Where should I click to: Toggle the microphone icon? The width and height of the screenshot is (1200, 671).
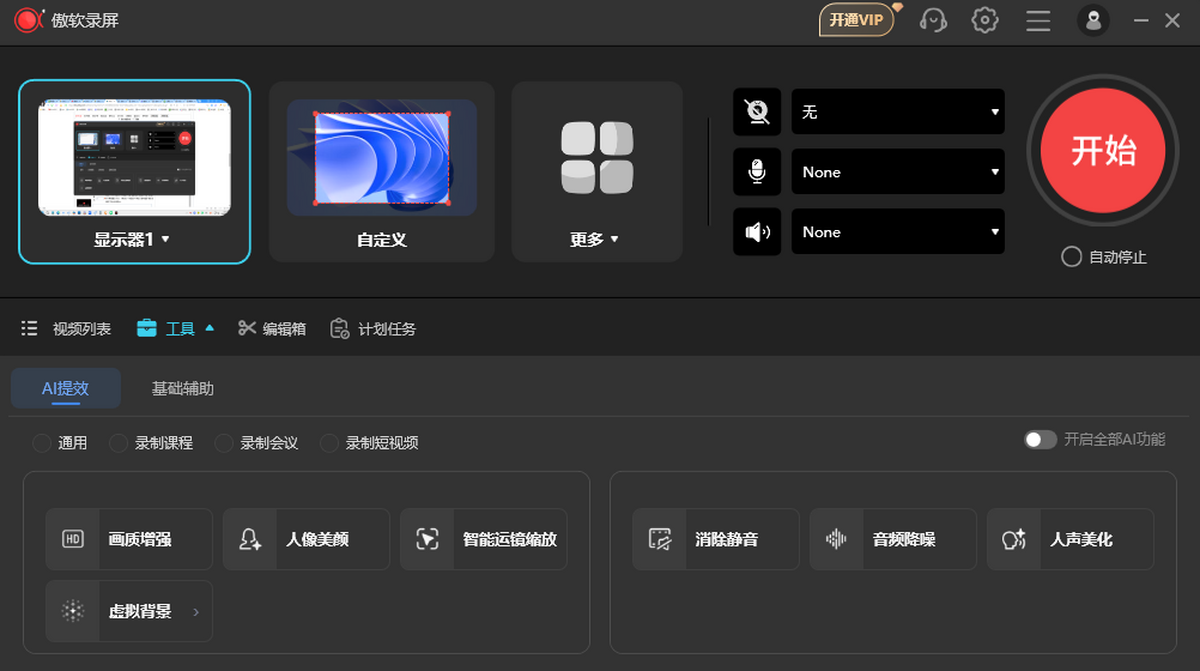point(757,172)
